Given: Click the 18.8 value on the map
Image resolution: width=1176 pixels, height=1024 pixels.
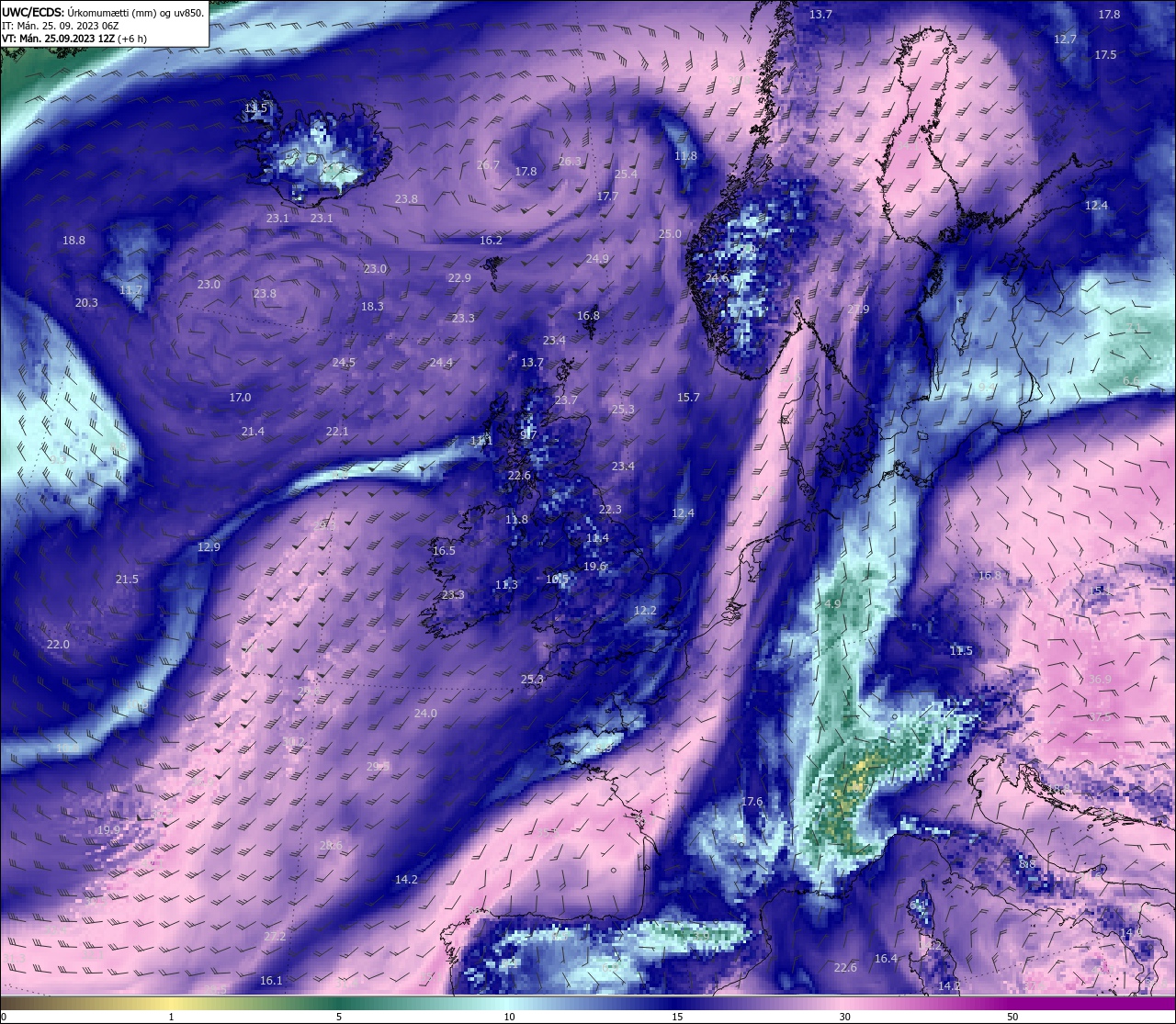Looking at the screenshot, I should [73, 241].
